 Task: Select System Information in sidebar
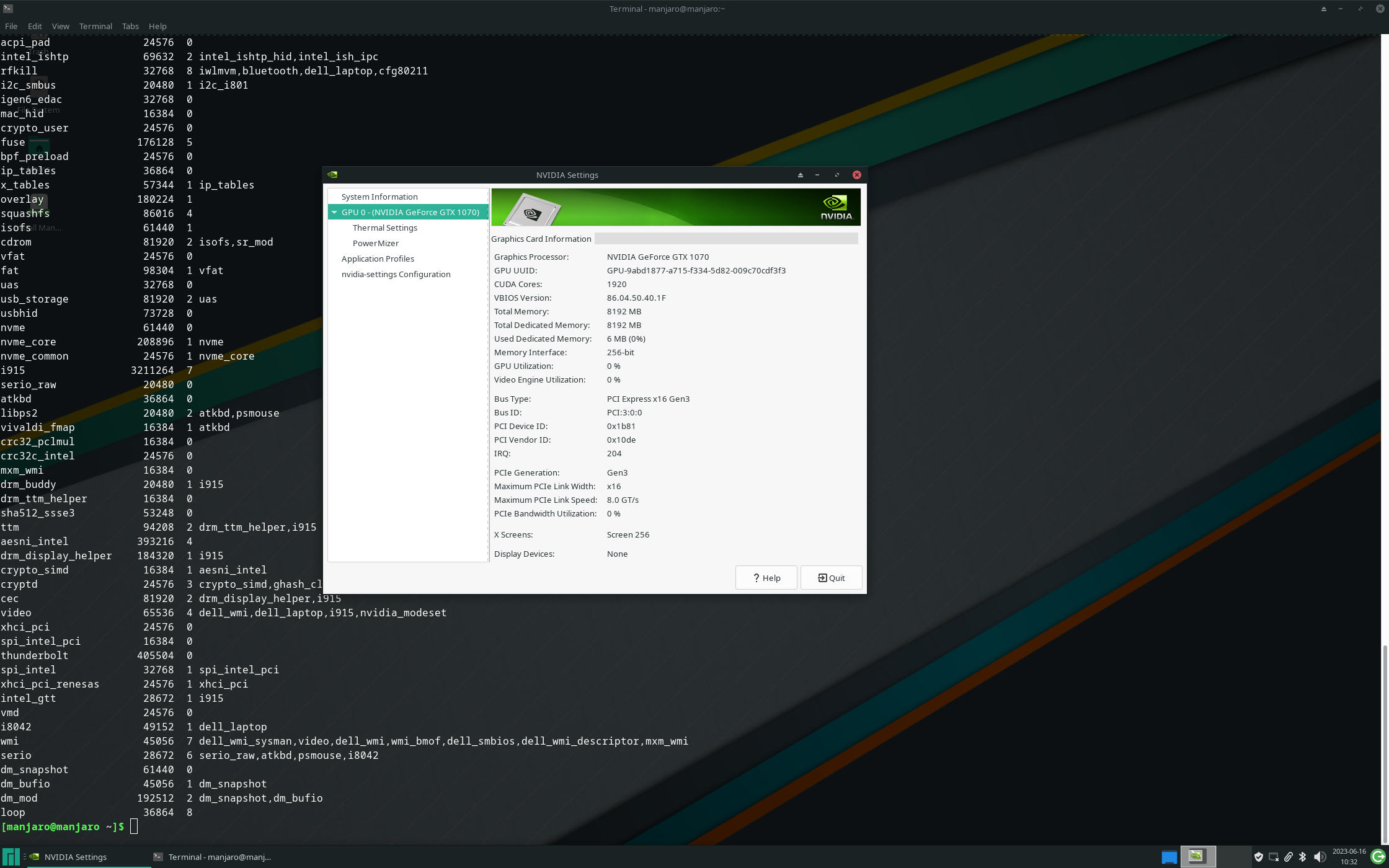click(x=379, y=197)
